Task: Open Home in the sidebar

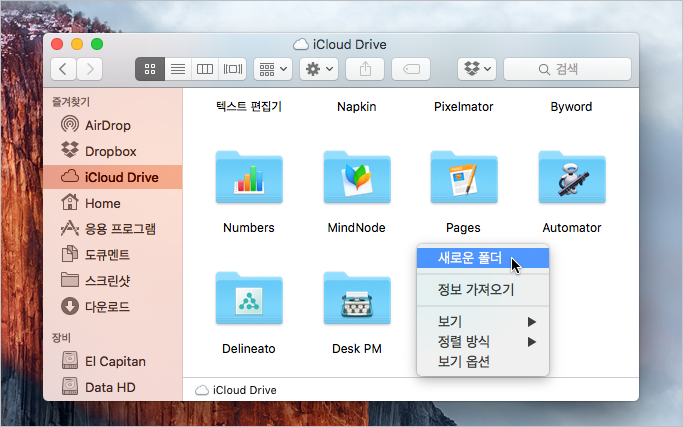Action: [x=113, y=203]
